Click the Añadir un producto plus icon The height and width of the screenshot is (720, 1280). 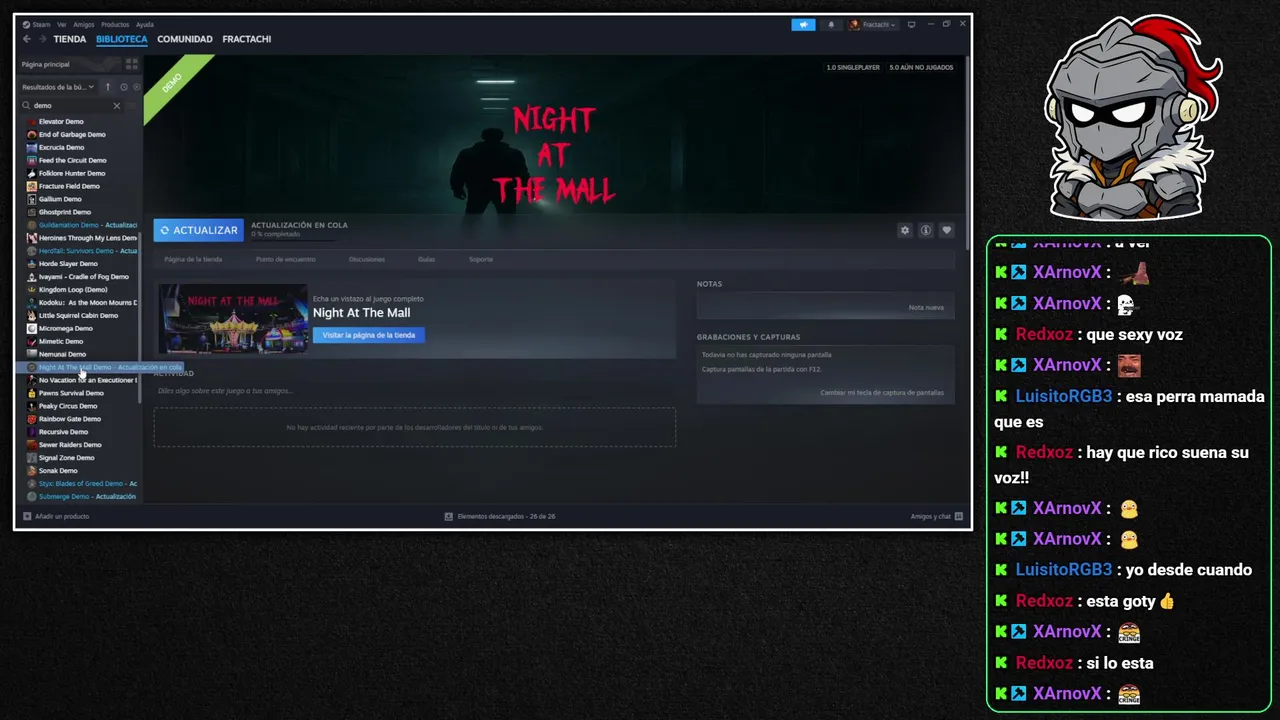(x=27, y=516)
